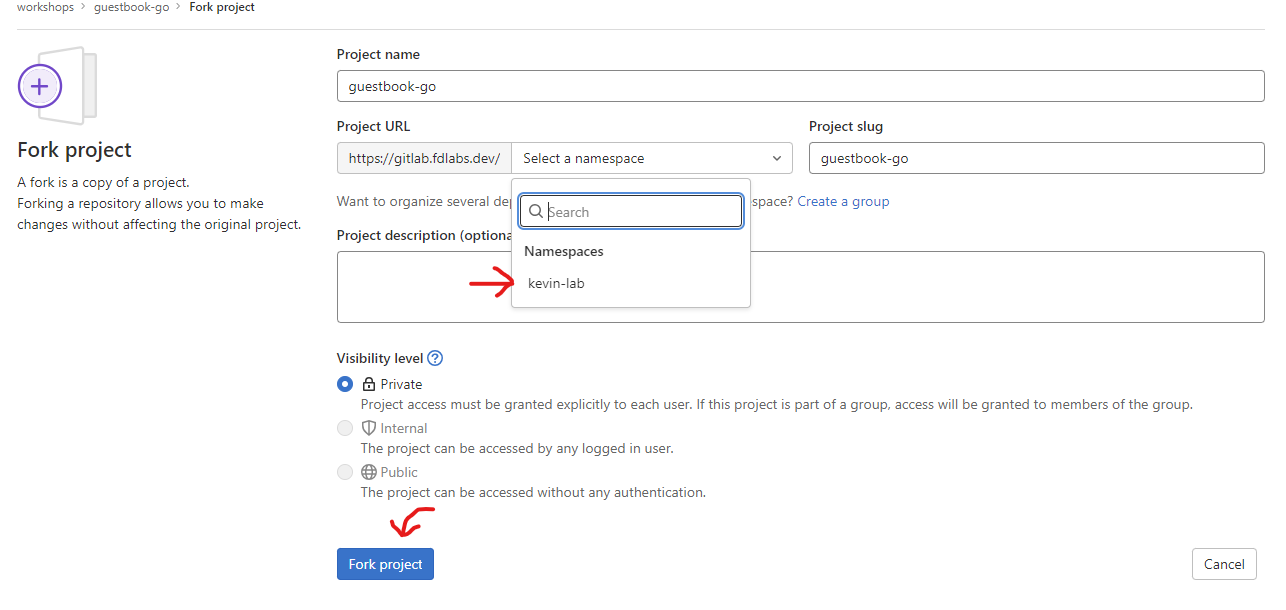The image size is (1286, 610).
Task: Click the shield icon next to Internal
Action: tap(369, 428)
